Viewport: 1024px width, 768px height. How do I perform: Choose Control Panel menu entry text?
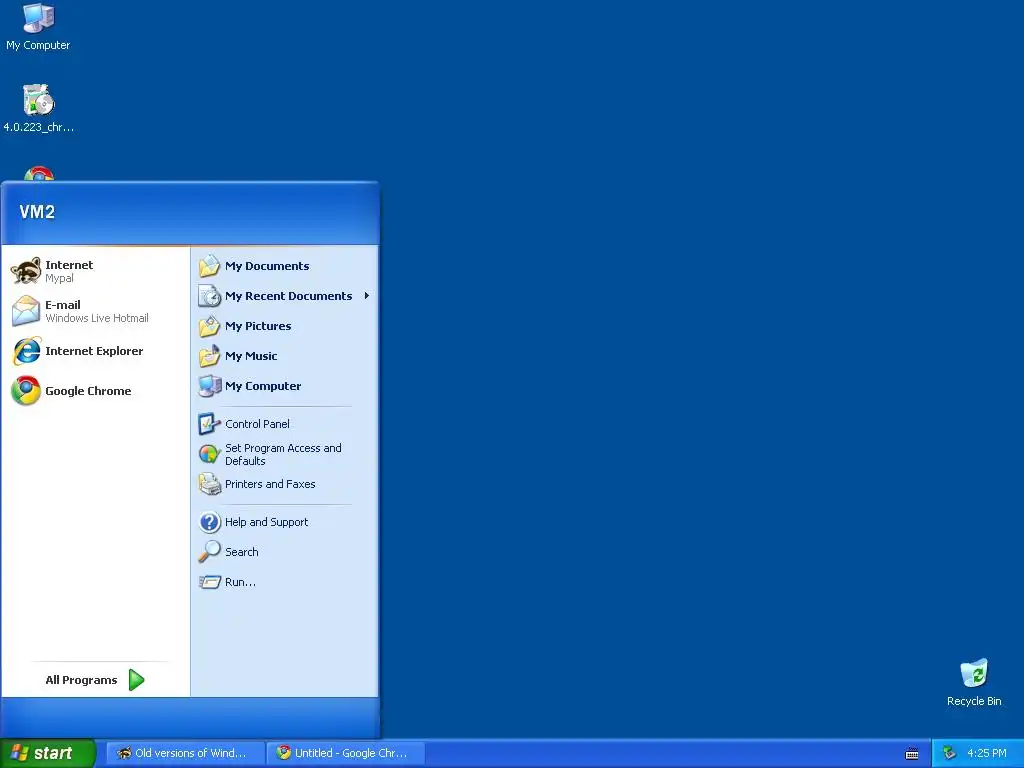(x=257, y=424)
